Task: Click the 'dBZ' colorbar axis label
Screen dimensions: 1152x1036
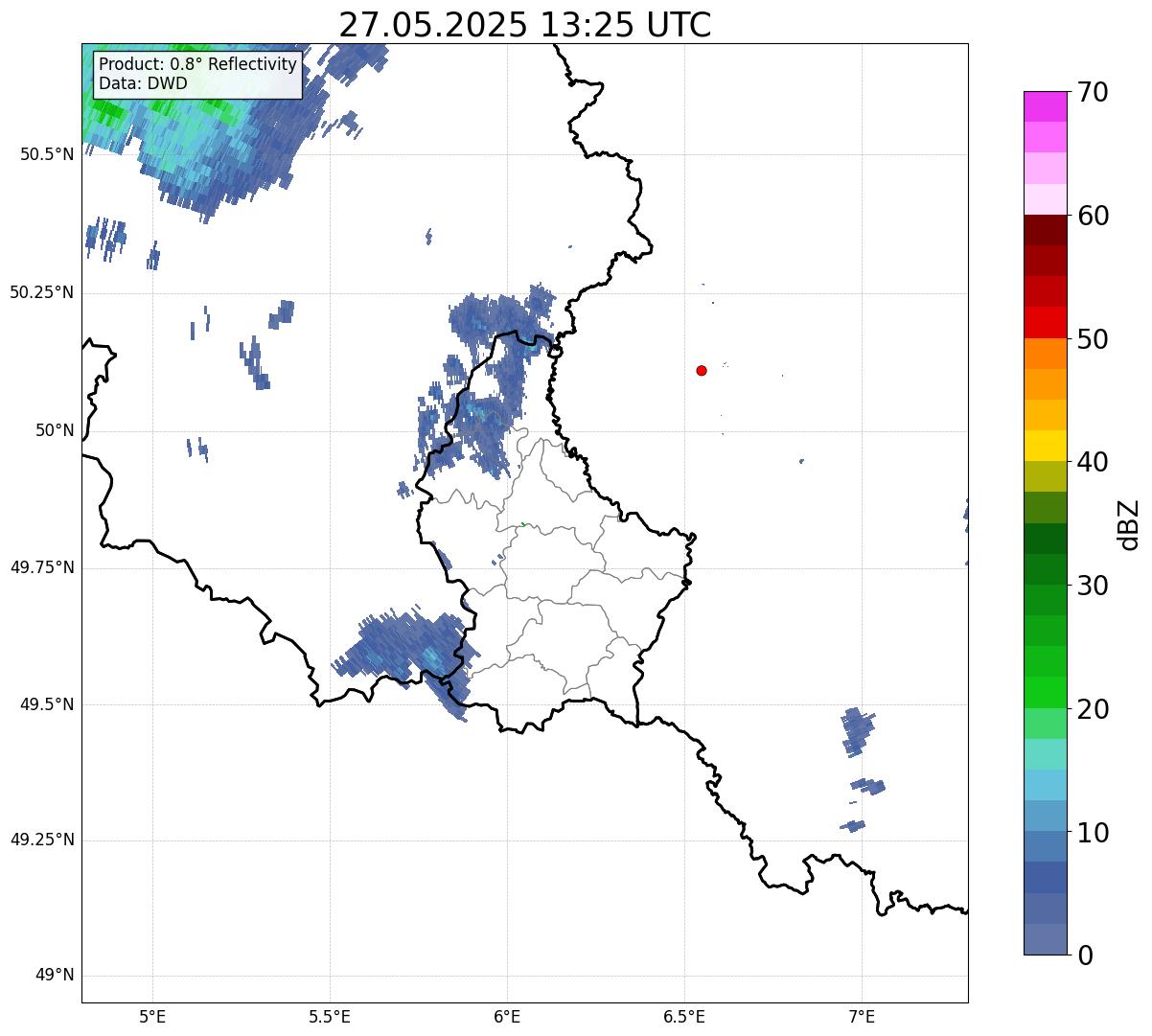Action: coord(1129,524)
